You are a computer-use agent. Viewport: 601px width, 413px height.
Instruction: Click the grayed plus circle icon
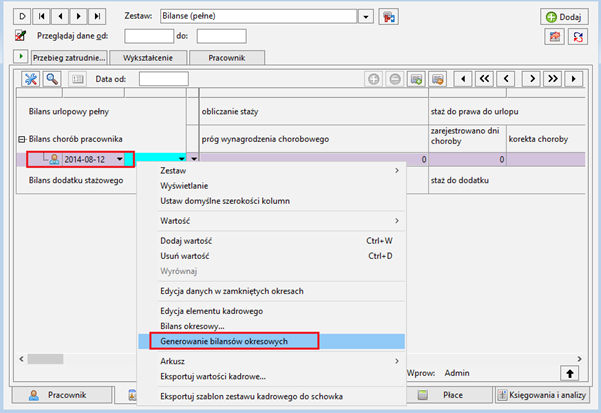click(373, 79)
